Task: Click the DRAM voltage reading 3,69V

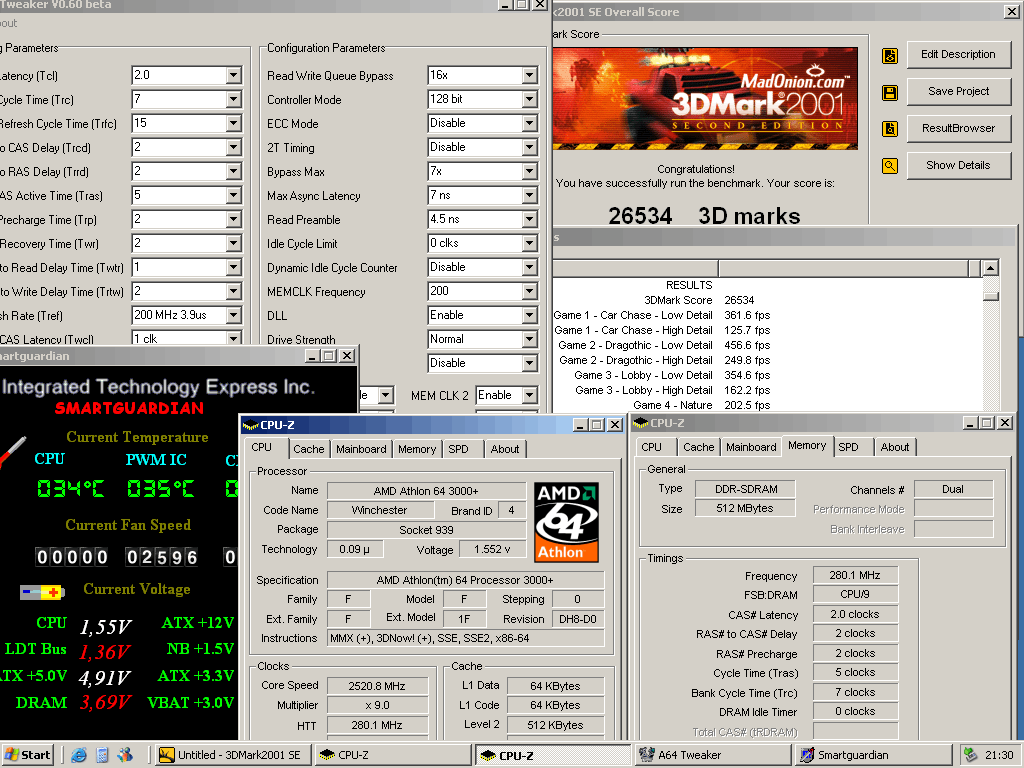Action: [x=105, y=703]
